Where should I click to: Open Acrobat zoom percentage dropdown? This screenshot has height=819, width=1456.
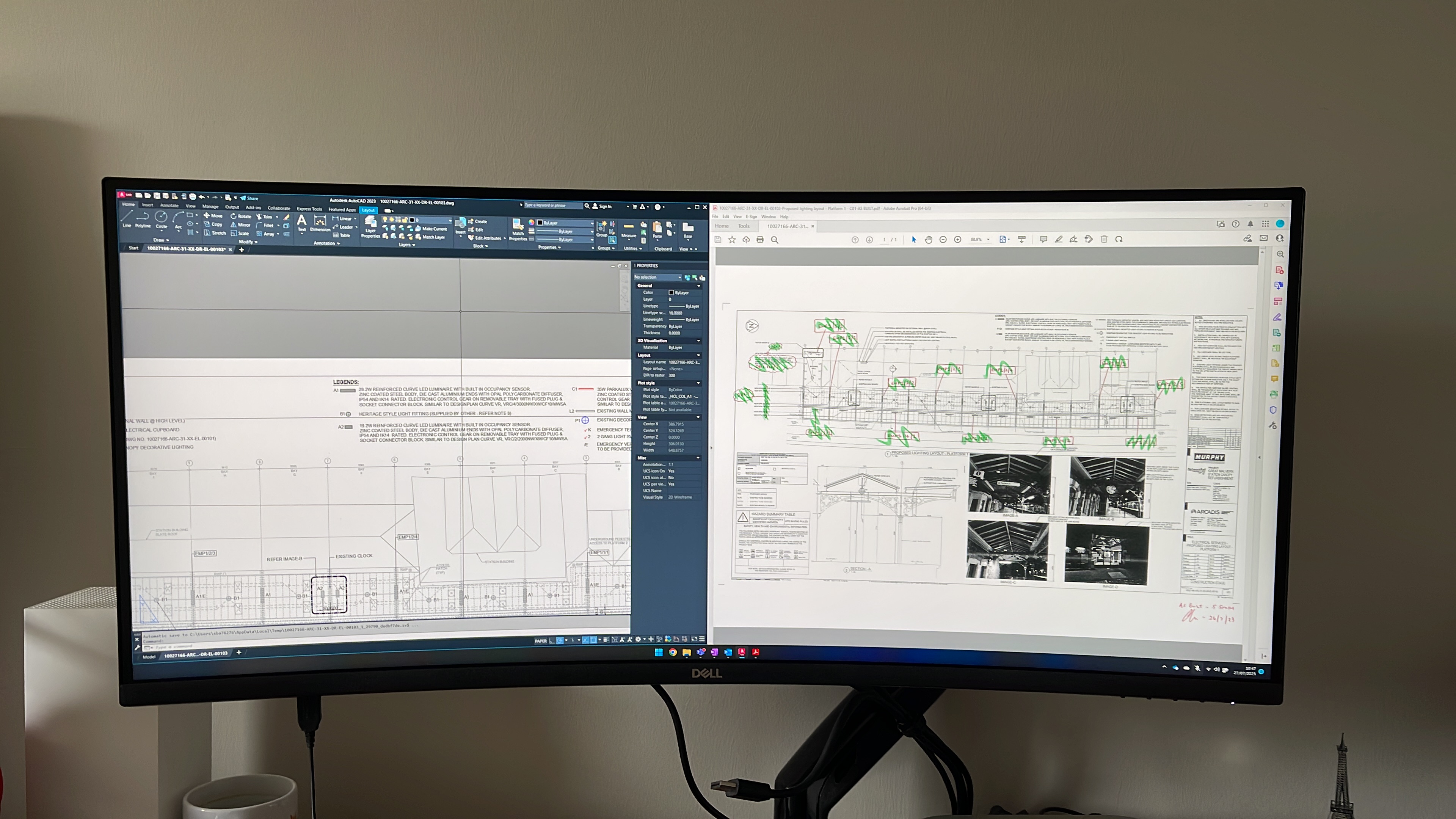coord(988,240)
